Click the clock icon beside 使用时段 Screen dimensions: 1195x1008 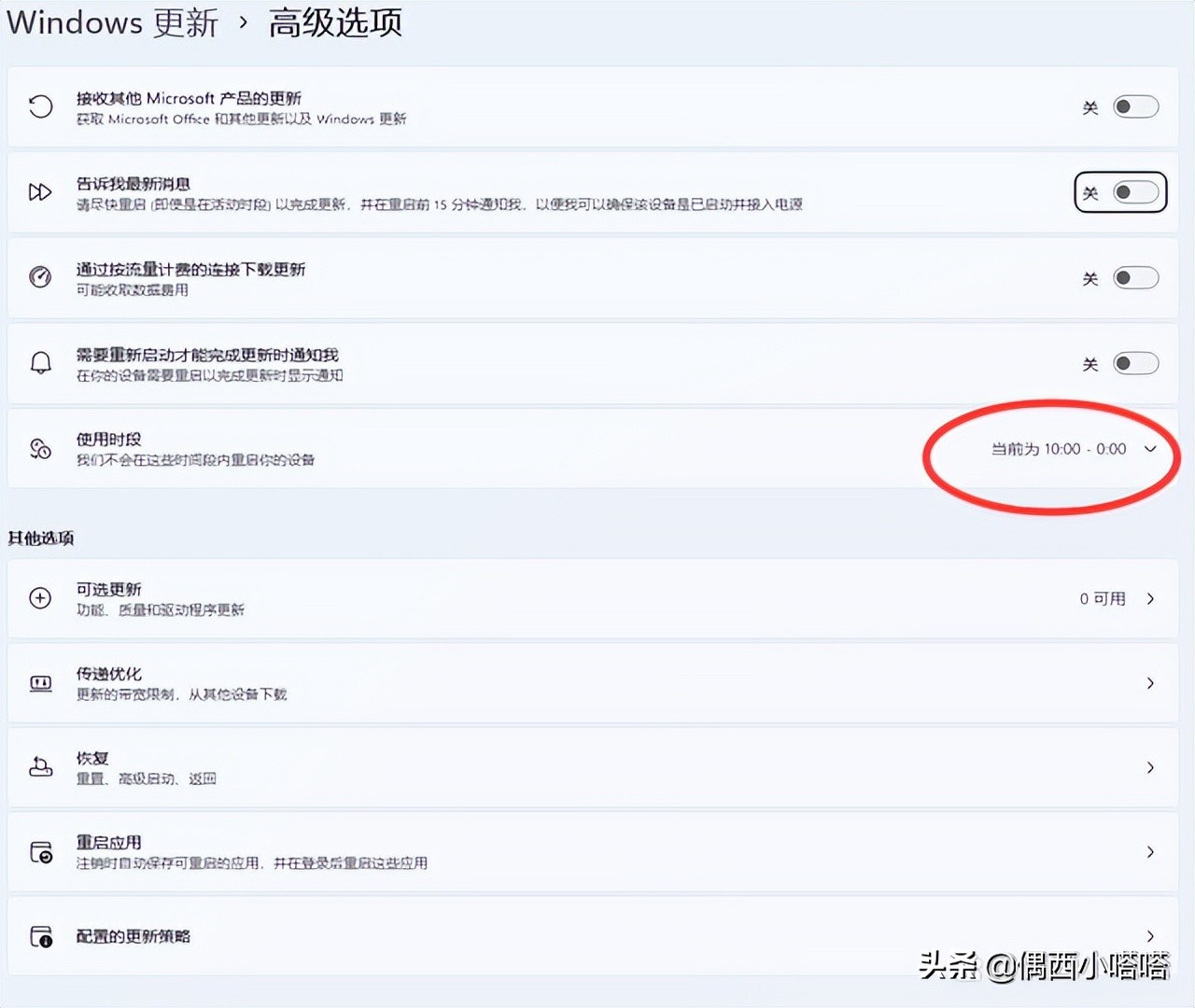[40, 449]
